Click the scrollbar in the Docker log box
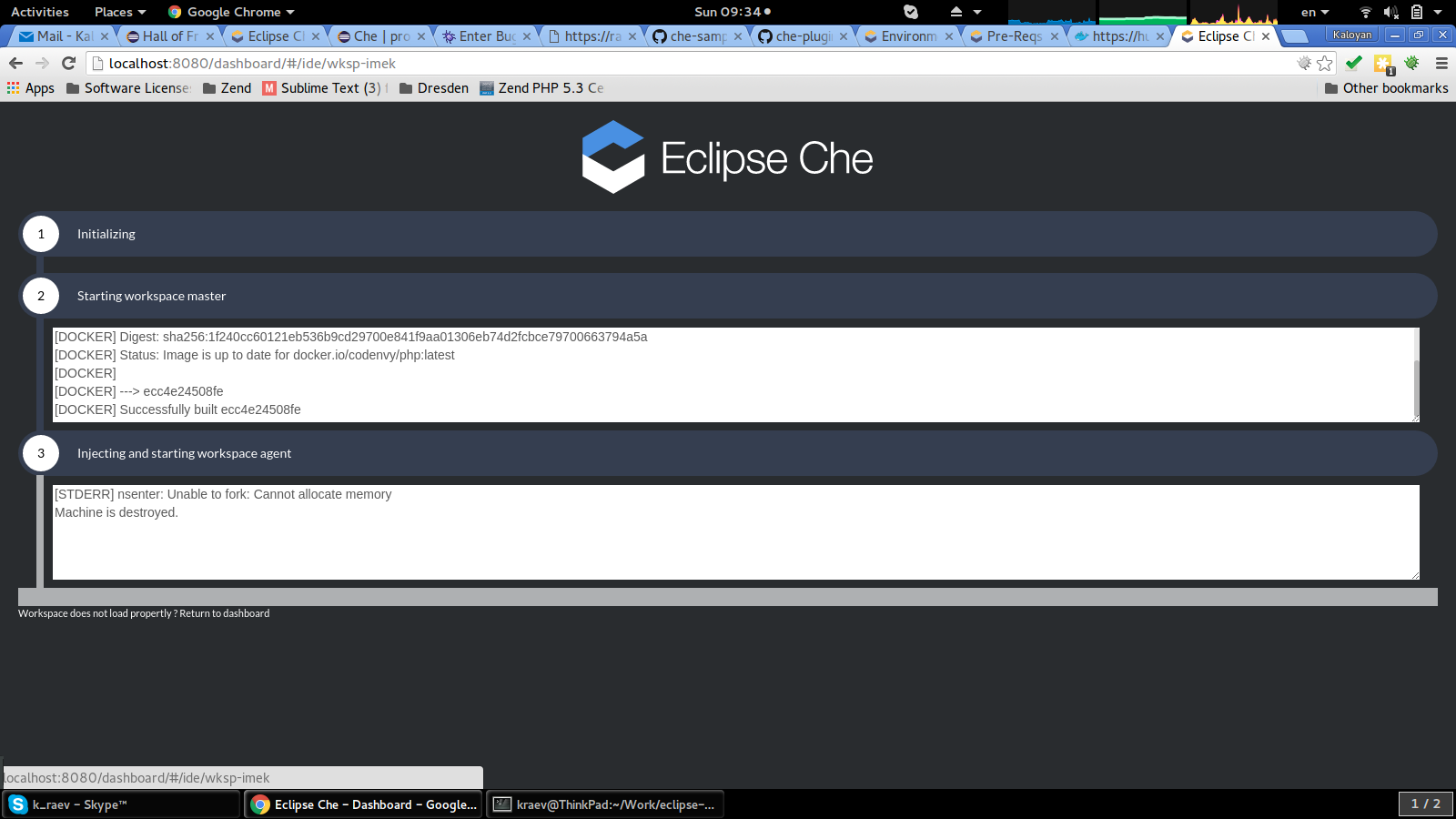 (x=1416, y=388)
